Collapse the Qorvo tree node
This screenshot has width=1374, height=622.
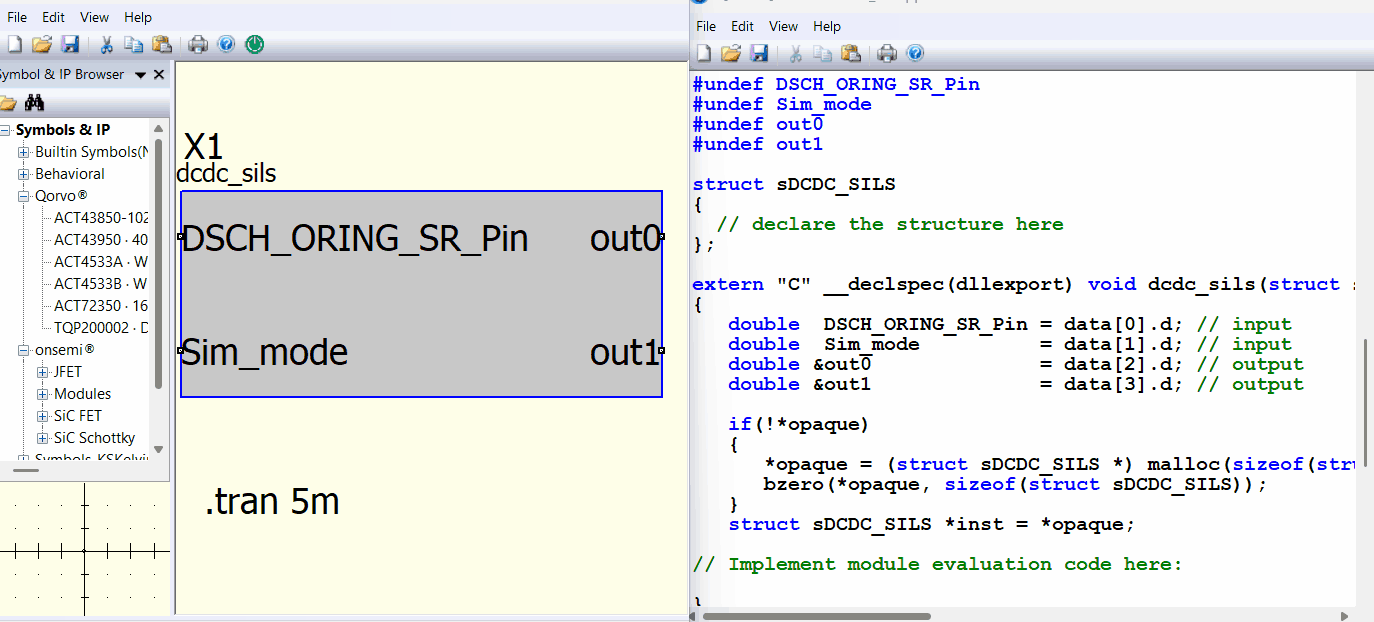point(24,196)
